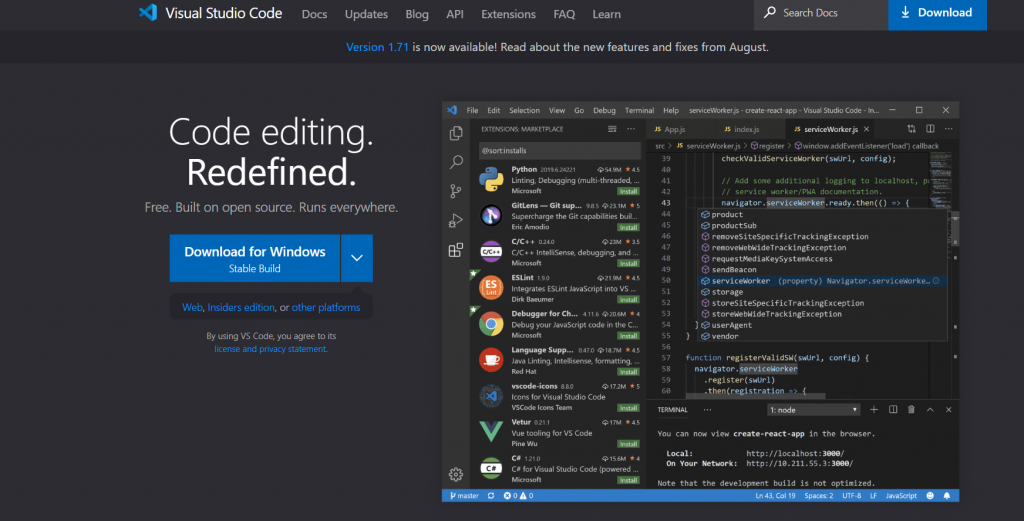
Task: Click the feedback smiley in status bar
Action: click(x=930, y=496)
